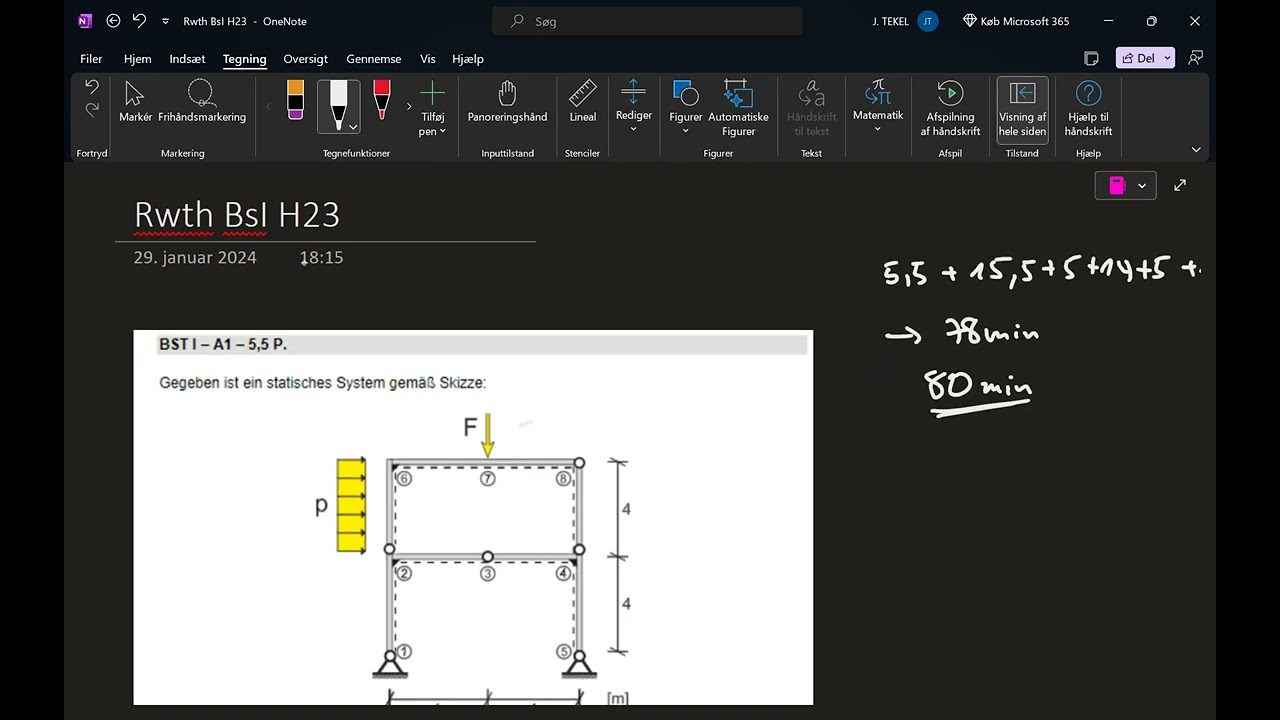Image resolution: width=1280 pixels, height=720 pixels.
Task: Select the Frihåndsmarkering lasso tool
Action: [202, 102]
